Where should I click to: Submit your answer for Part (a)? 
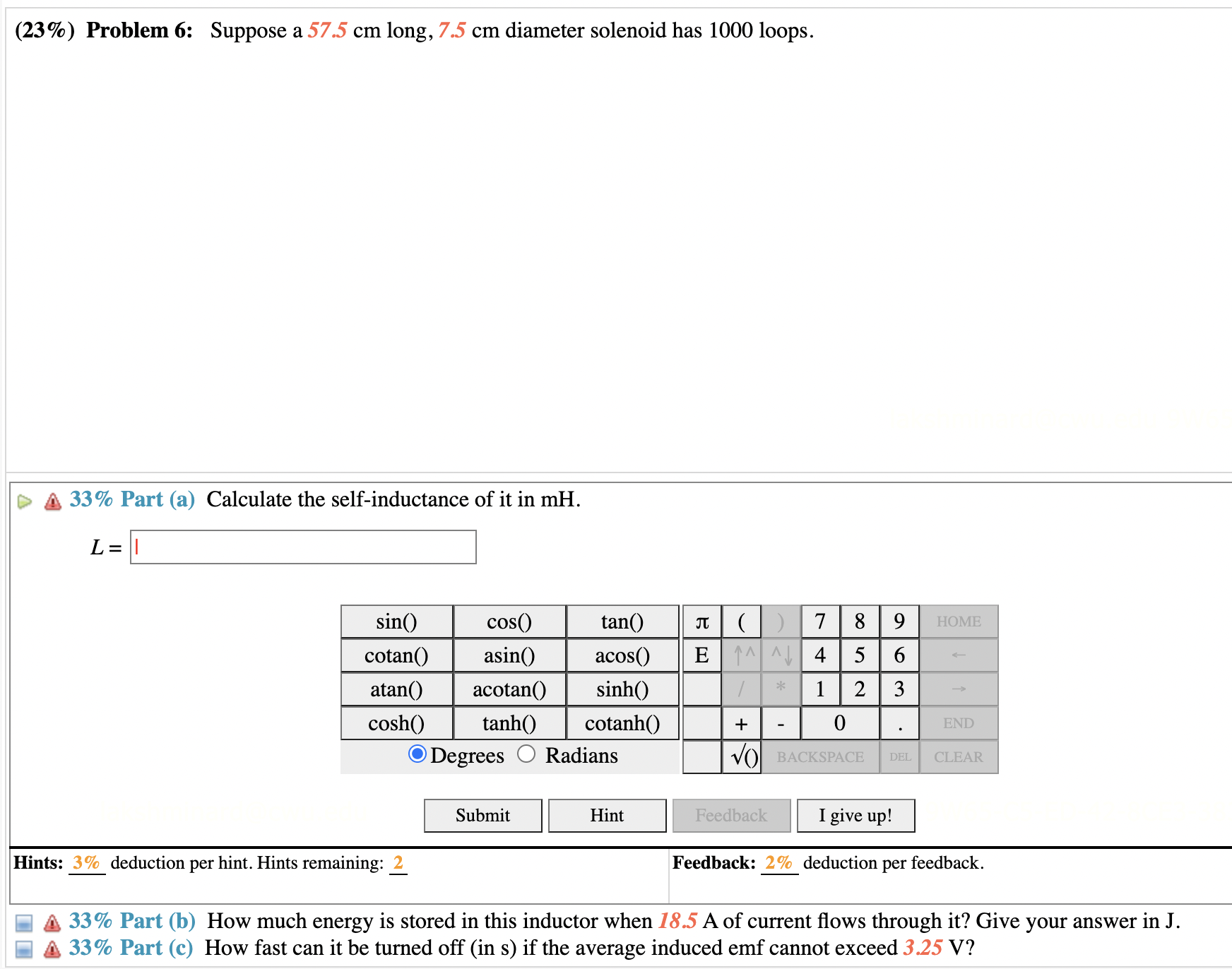pos(482,815)
